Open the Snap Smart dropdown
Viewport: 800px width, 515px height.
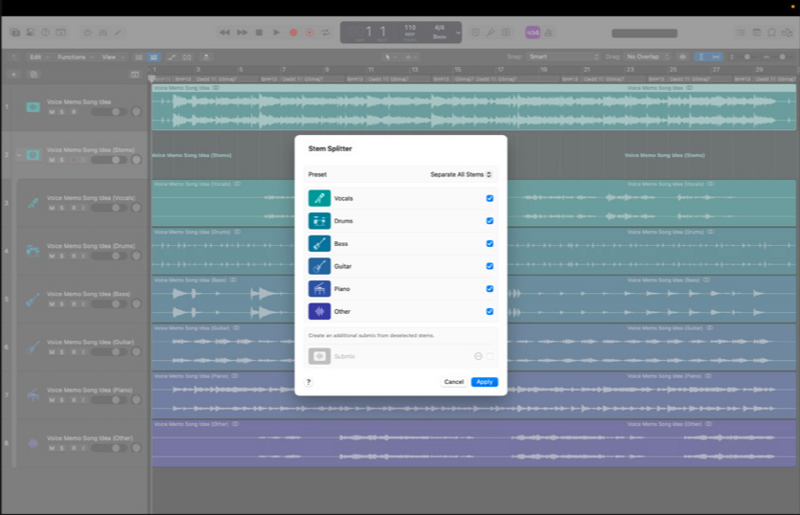pyautogui.click(x=563, y=57)
